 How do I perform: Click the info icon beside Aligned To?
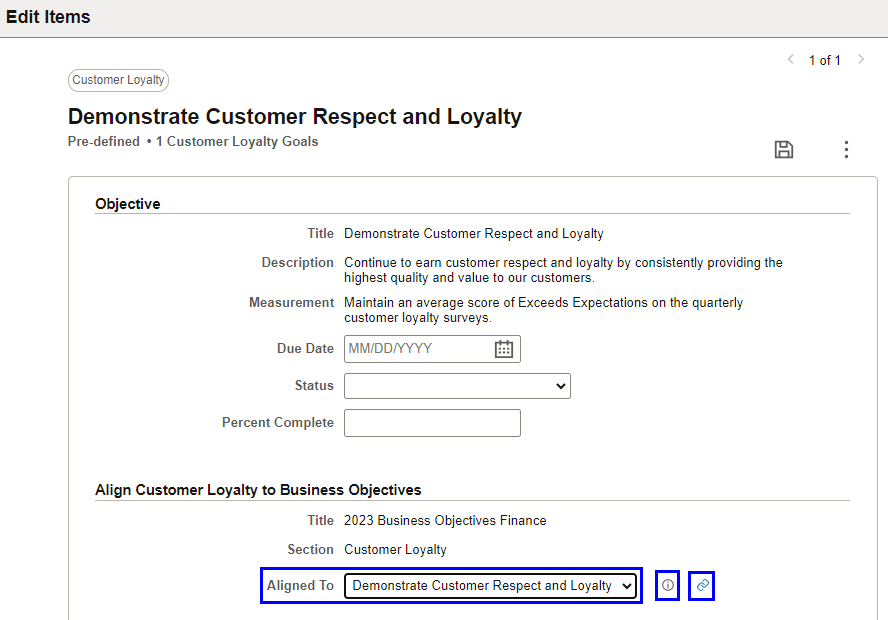coord(667,585)
